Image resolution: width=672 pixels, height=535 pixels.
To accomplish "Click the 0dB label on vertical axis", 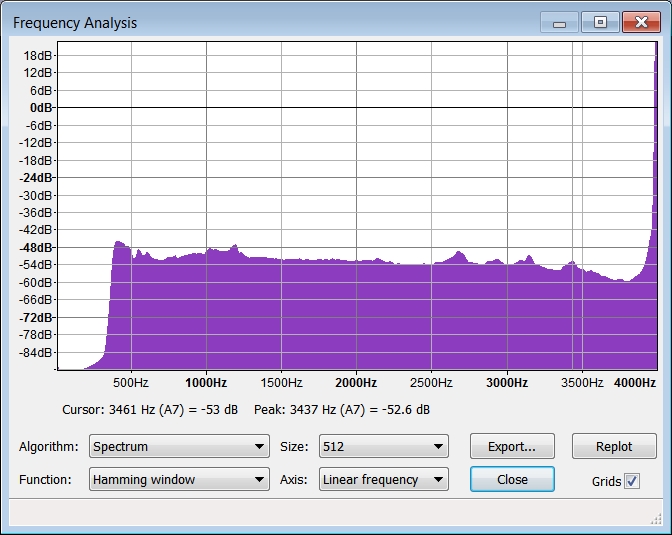I will coord(41,108).
